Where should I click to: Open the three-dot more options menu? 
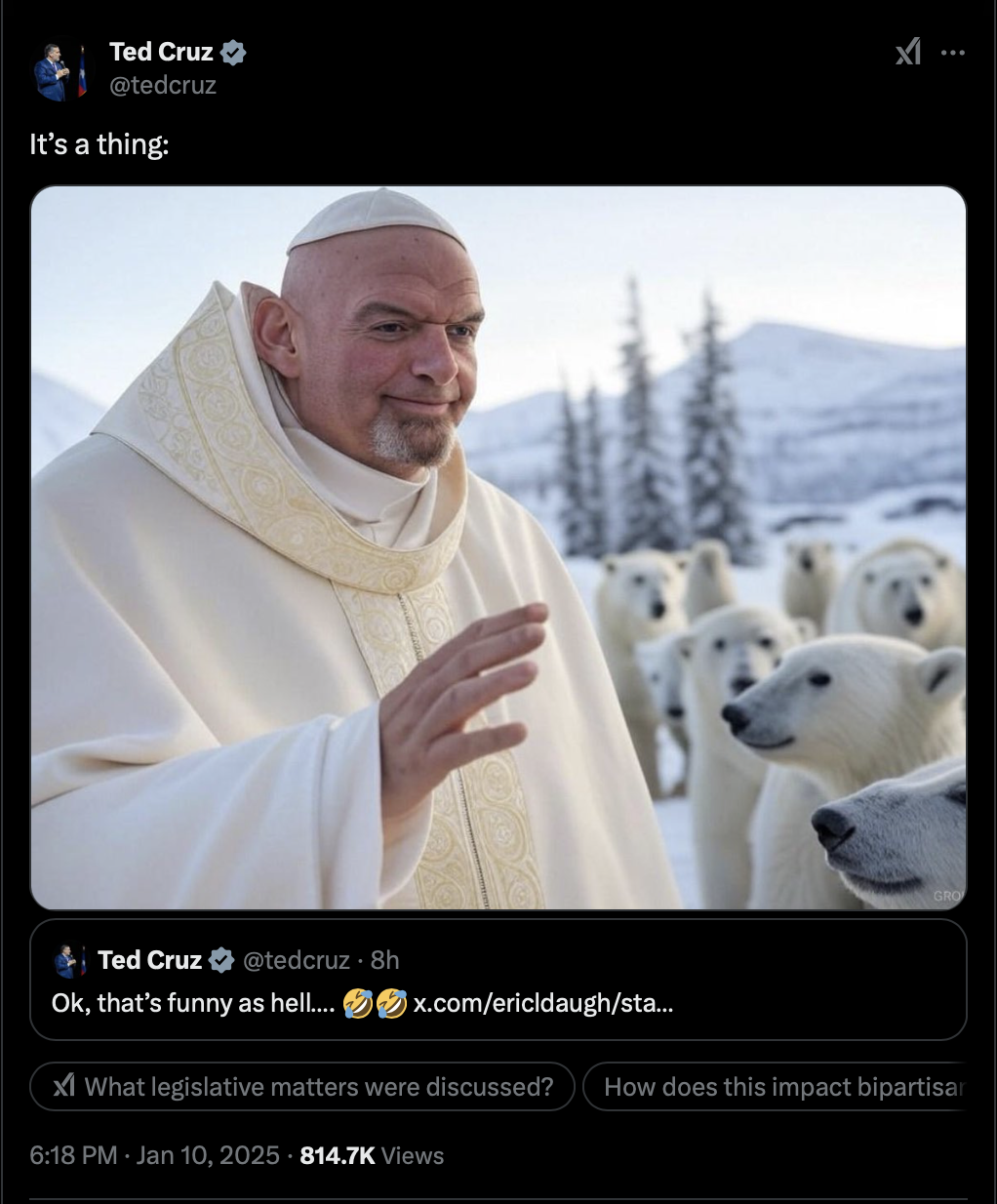coord(953,53)
